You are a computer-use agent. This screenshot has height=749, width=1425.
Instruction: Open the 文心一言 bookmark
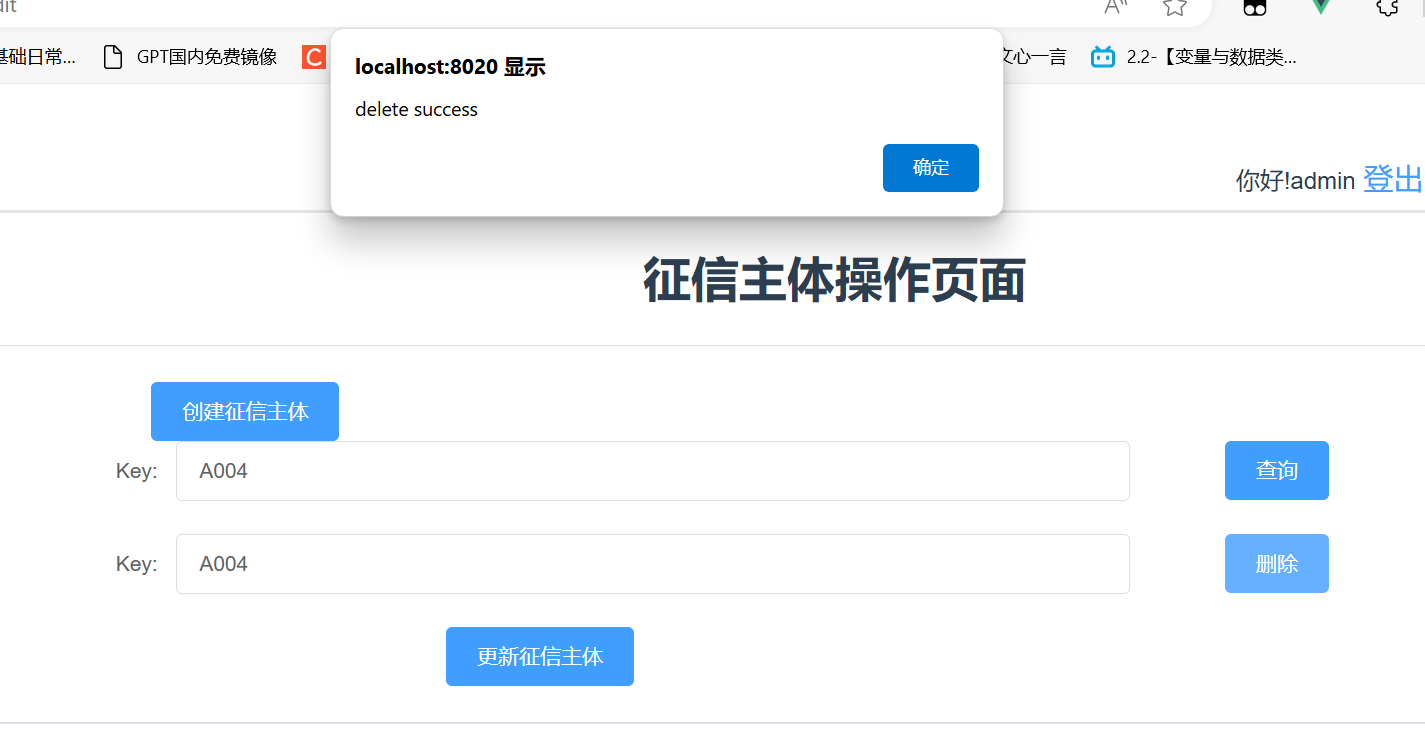click(1035, 57)
